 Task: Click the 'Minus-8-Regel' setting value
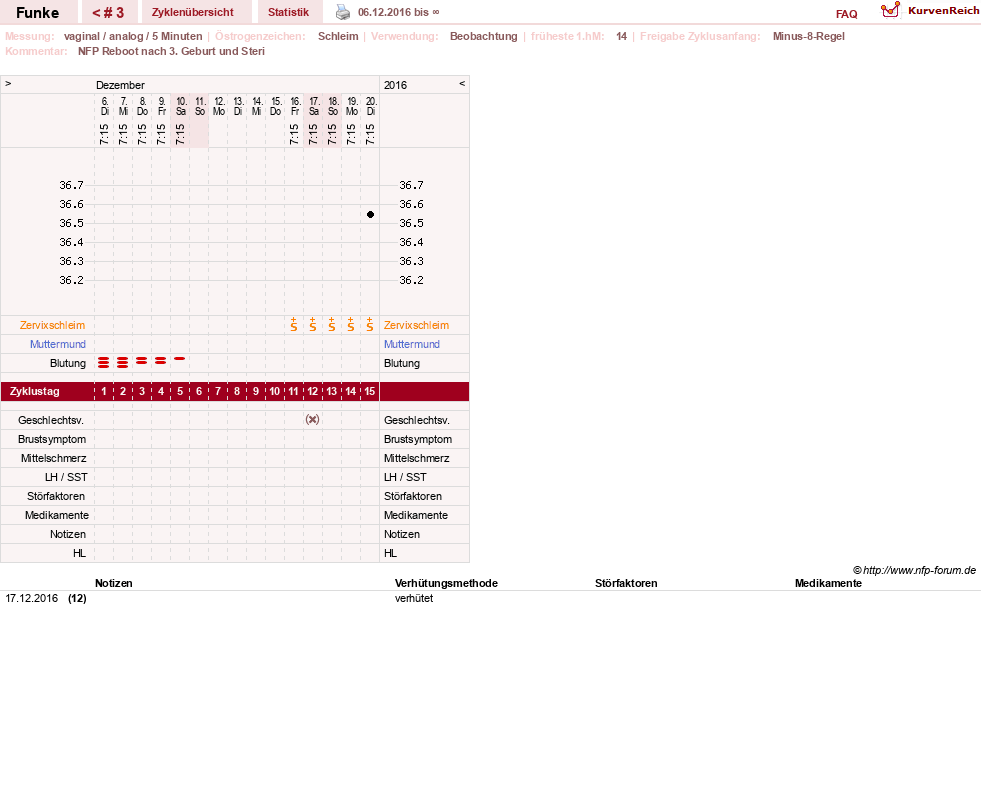[808, 36]
